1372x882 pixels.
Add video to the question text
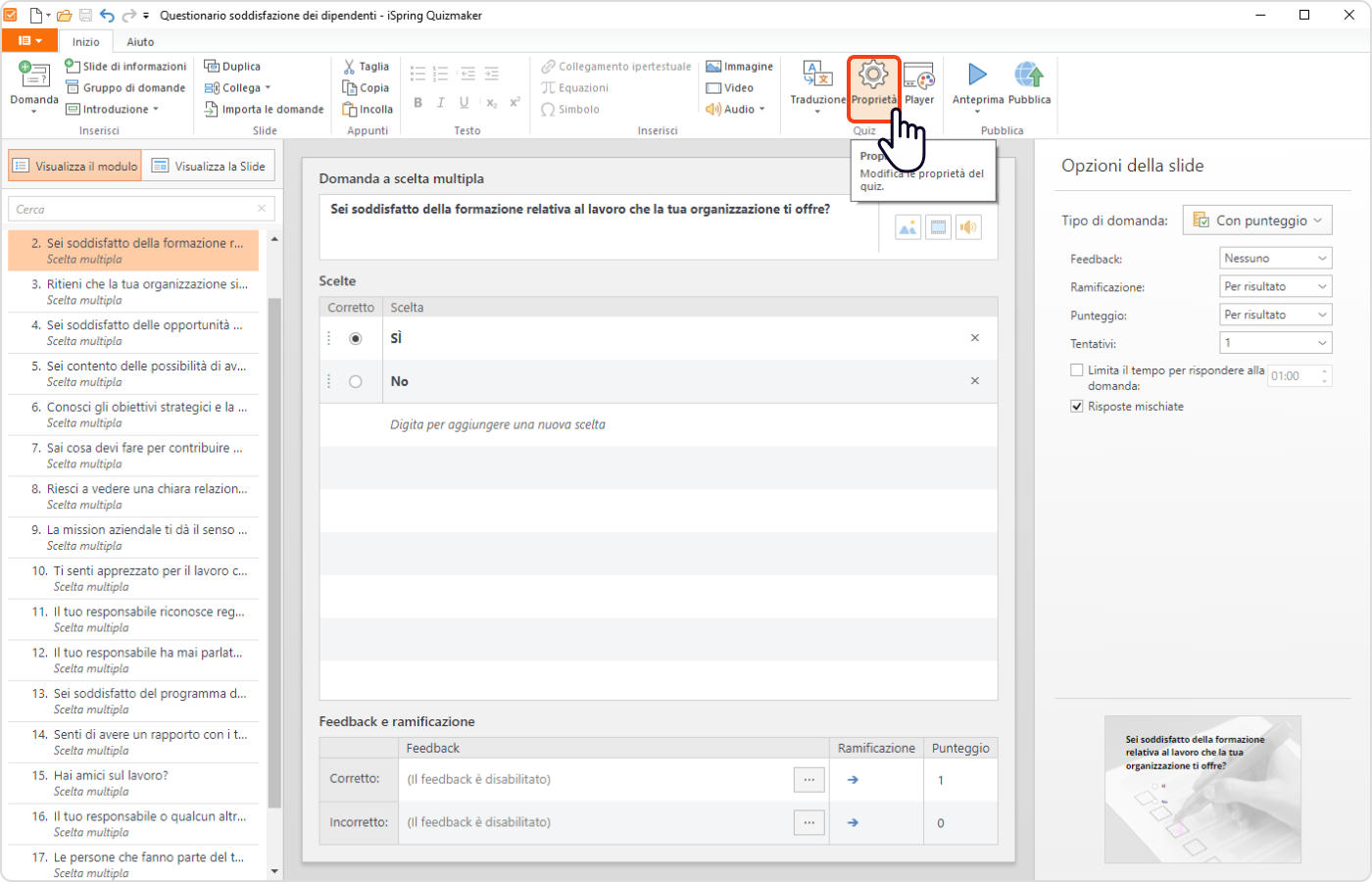pos(939,227)
